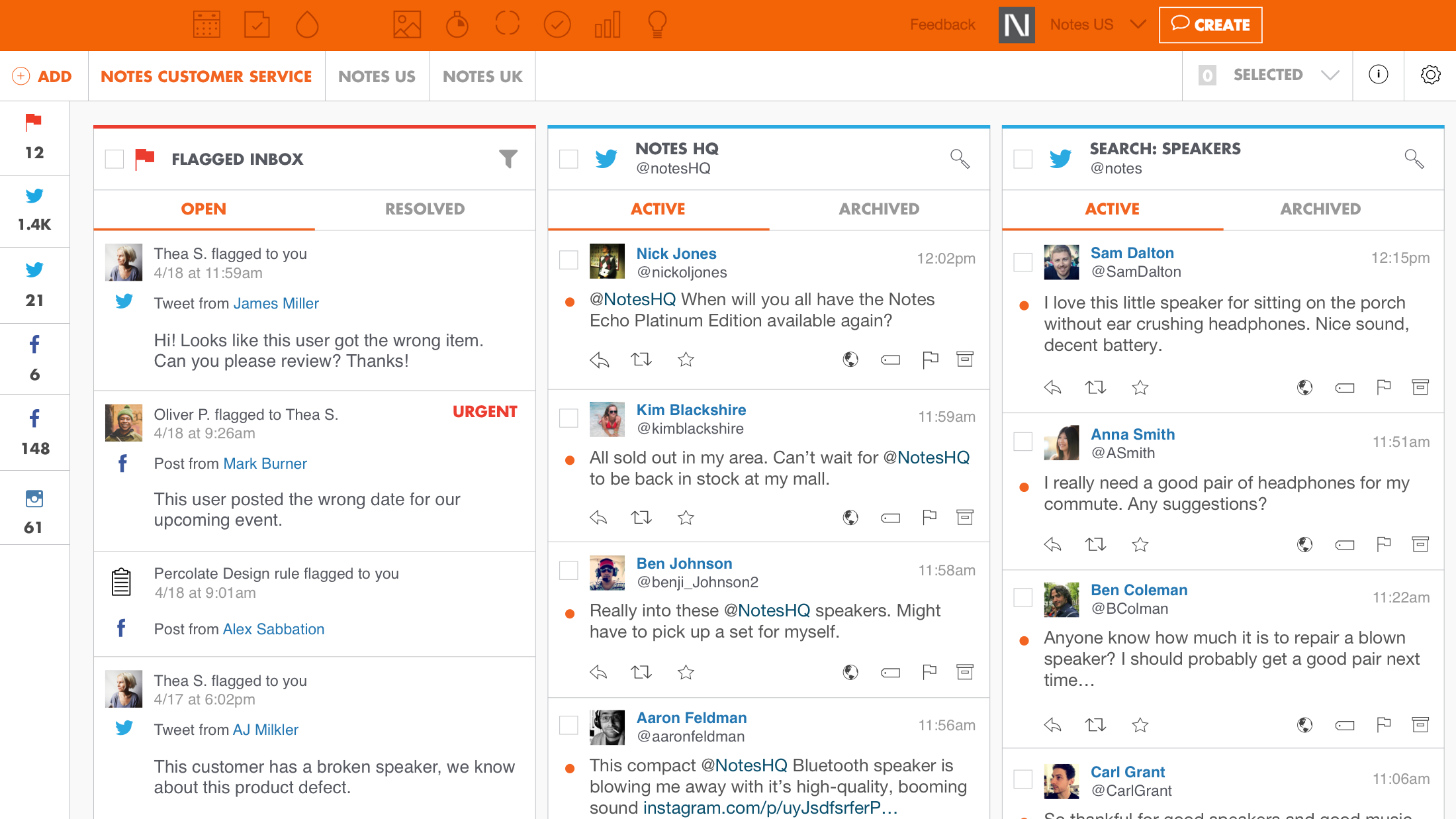Open the circled checkmark approvals icon

(x=557, y=24)
